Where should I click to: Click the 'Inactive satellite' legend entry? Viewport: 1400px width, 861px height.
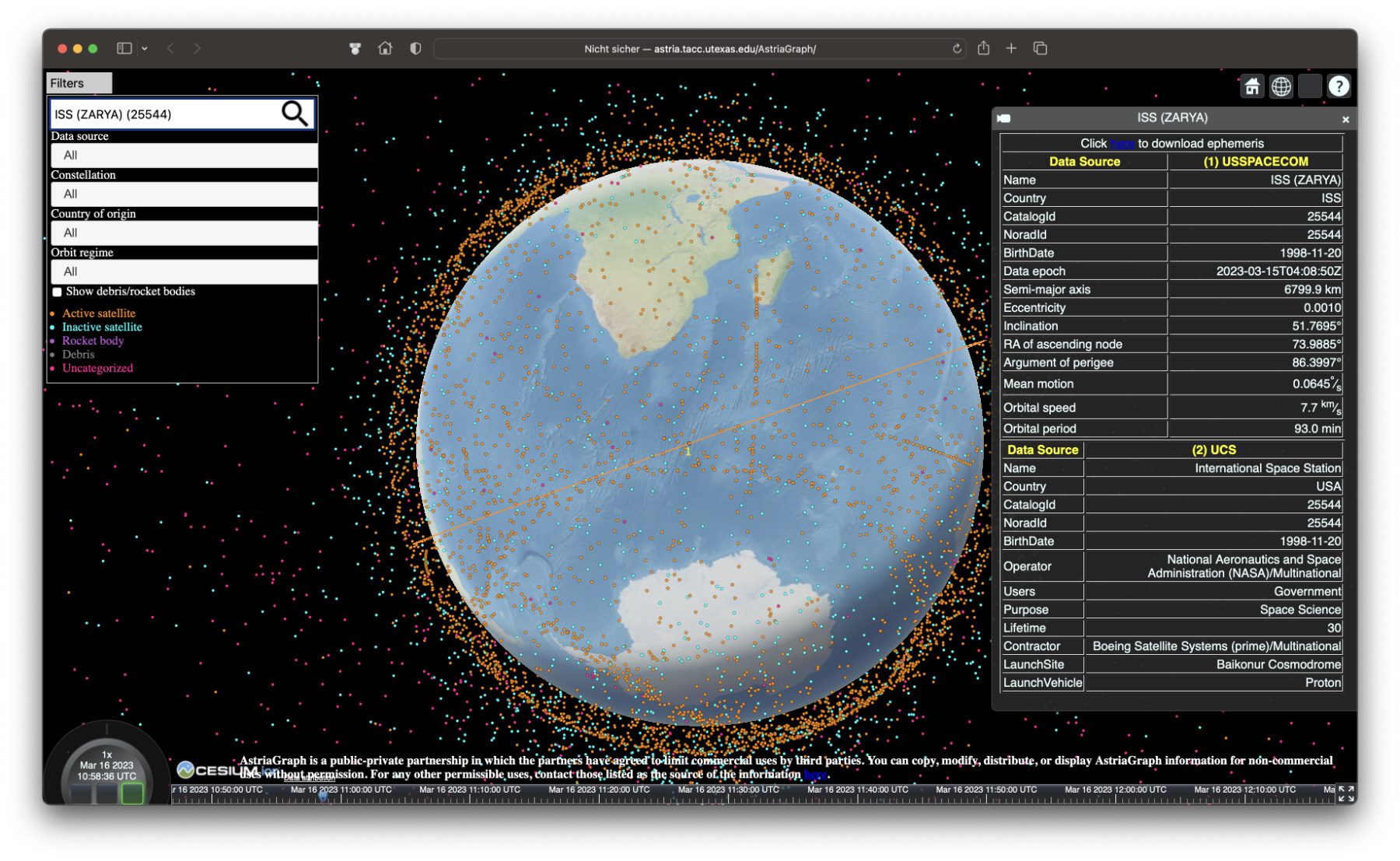[x=102, y=327]
